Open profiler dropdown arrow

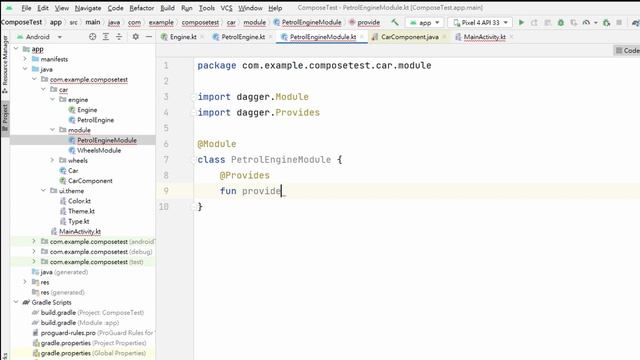(x=595, y=23)
